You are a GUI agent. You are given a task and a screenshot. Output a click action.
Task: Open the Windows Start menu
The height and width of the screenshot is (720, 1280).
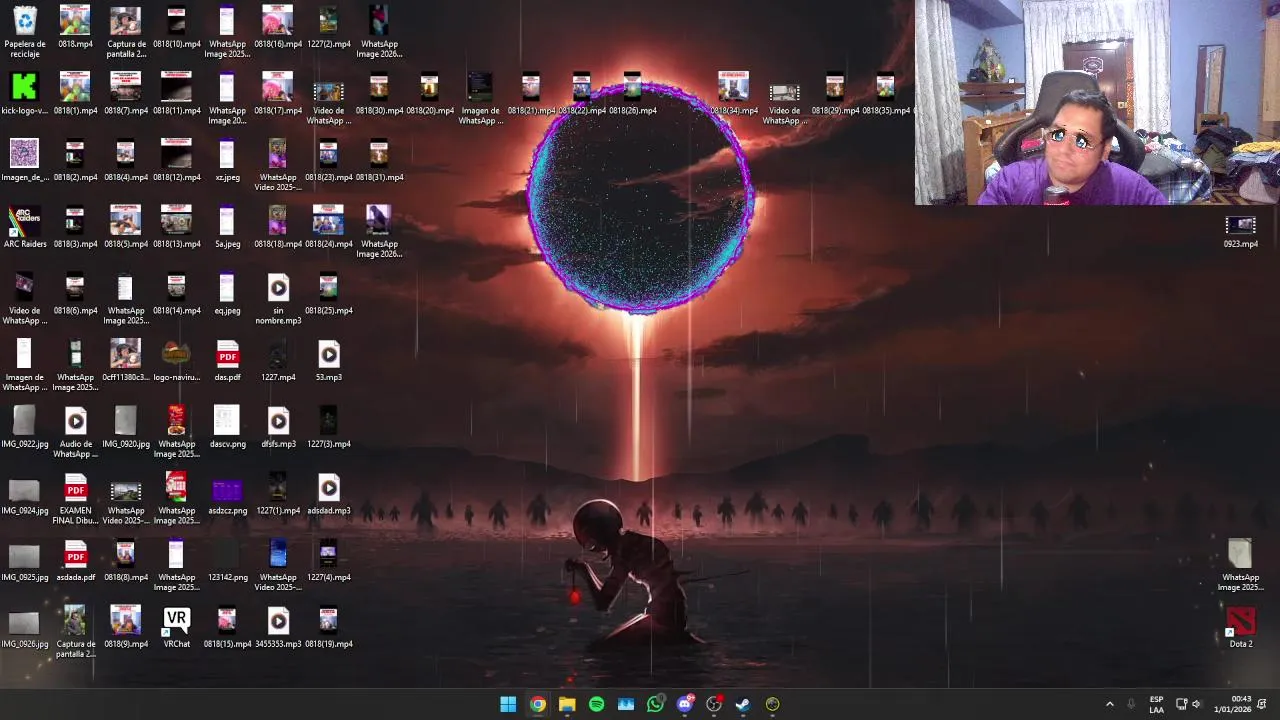click(508, 704)
